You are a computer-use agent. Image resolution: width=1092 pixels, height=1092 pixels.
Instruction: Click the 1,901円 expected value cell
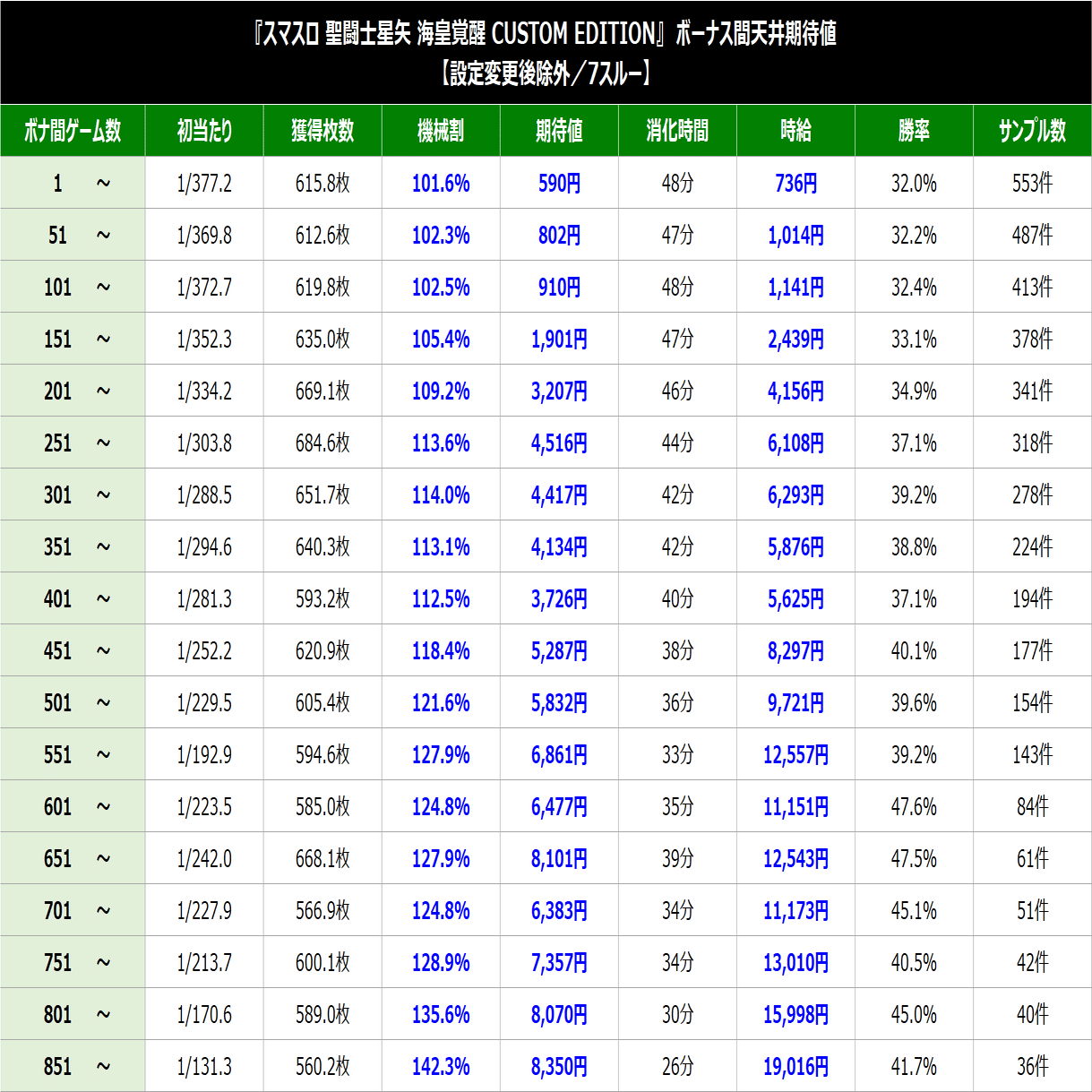559,339
